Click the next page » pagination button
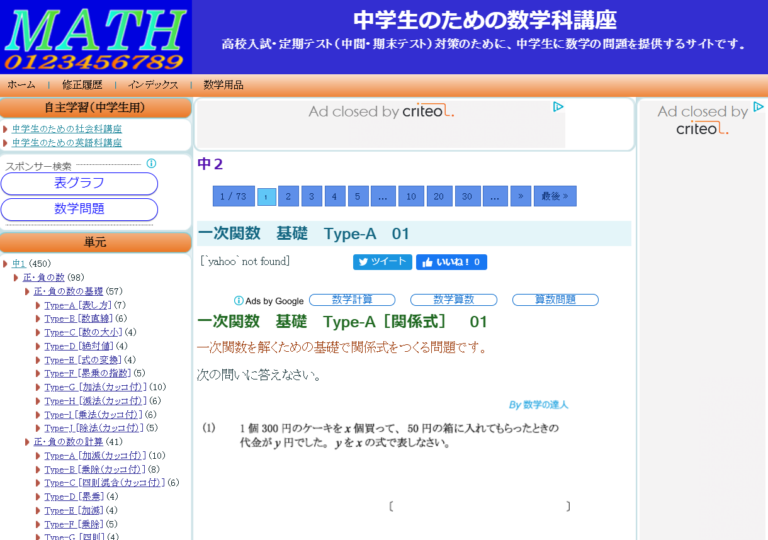The height and width of the screenshot is (540, 768). click(x=521, y=196)
